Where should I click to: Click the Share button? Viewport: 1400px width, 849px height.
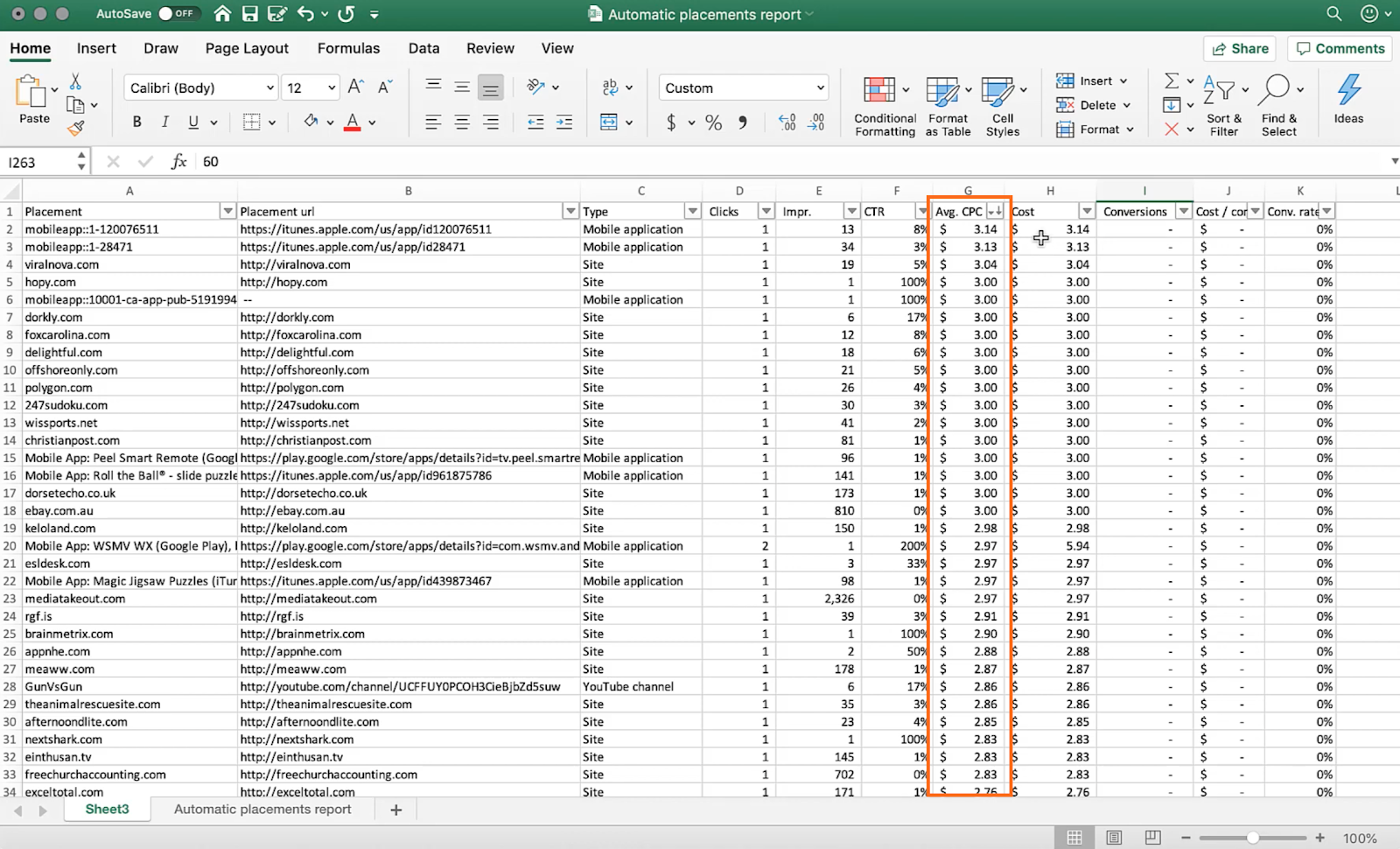tap(1240, 49)
